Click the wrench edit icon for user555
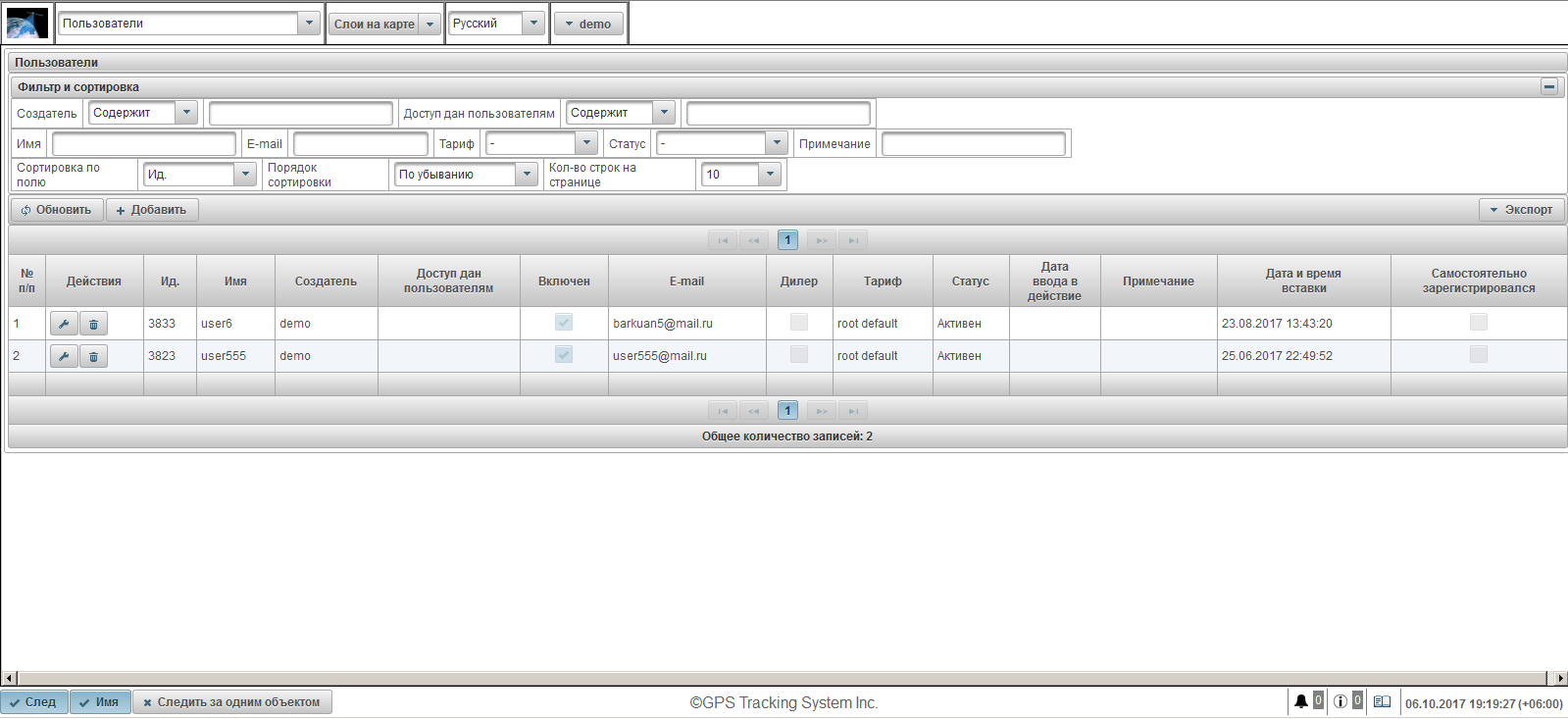1568x719 pixels. (63, 356)
